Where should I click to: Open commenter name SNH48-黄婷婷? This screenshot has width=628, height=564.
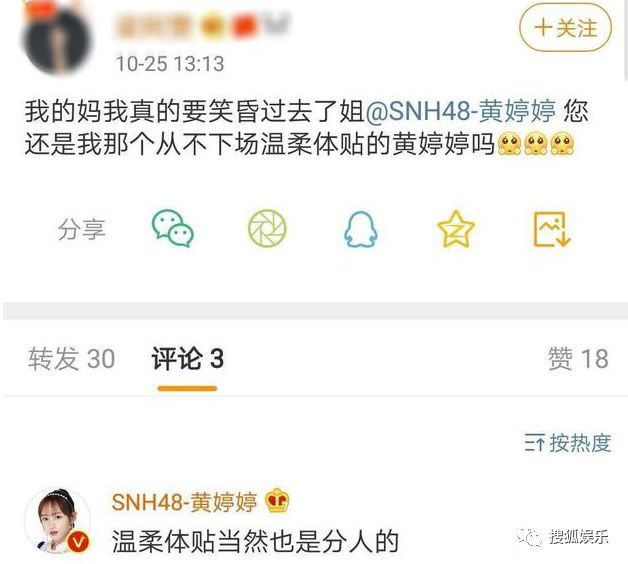[x=184, y=502]
